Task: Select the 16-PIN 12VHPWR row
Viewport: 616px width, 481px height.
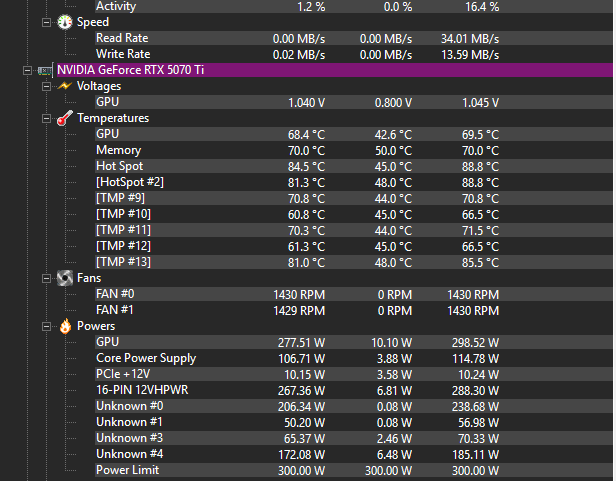Action: pyautogui.click(x=354, y=390)
